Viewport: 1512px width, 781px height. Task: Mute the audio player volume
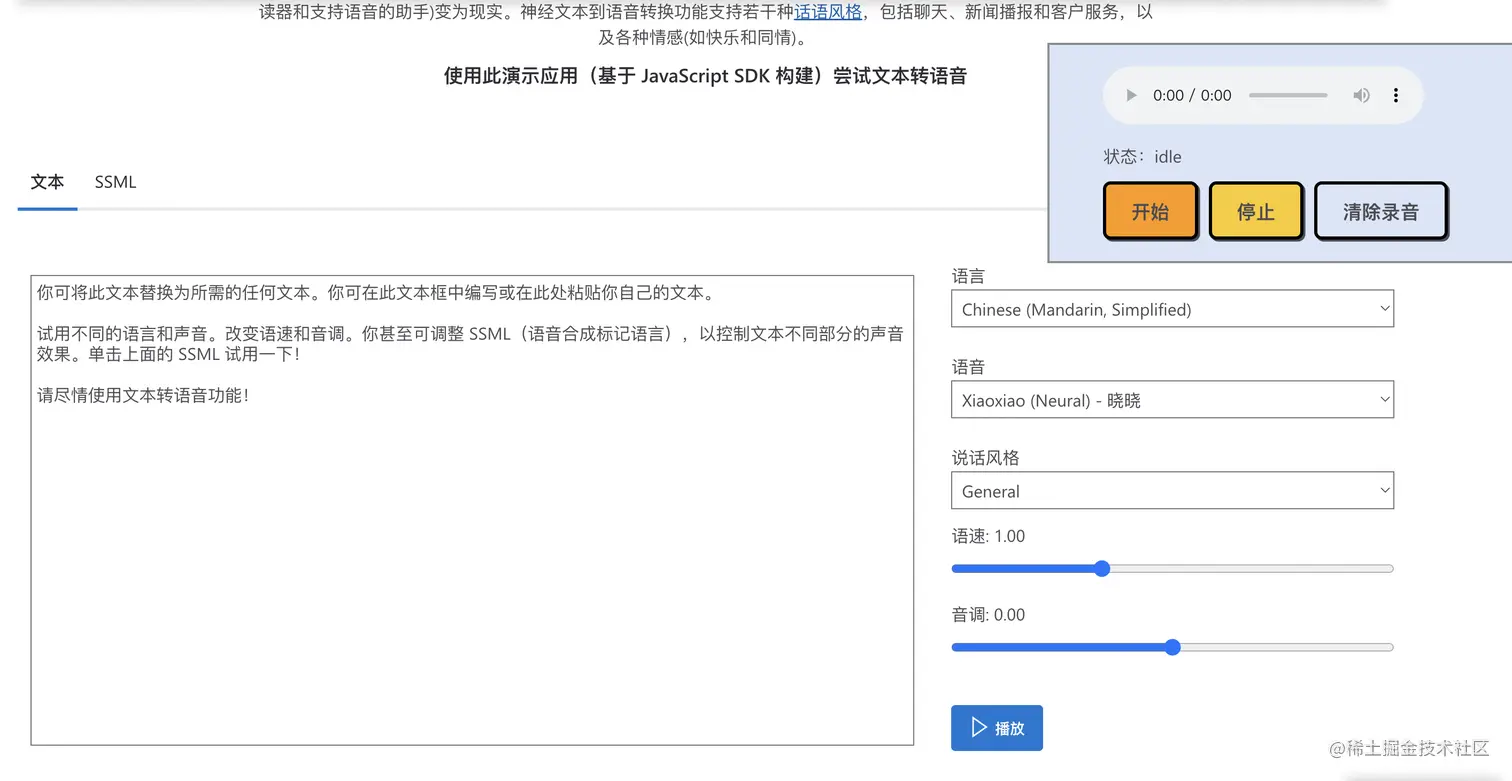tap(1361, 96)
